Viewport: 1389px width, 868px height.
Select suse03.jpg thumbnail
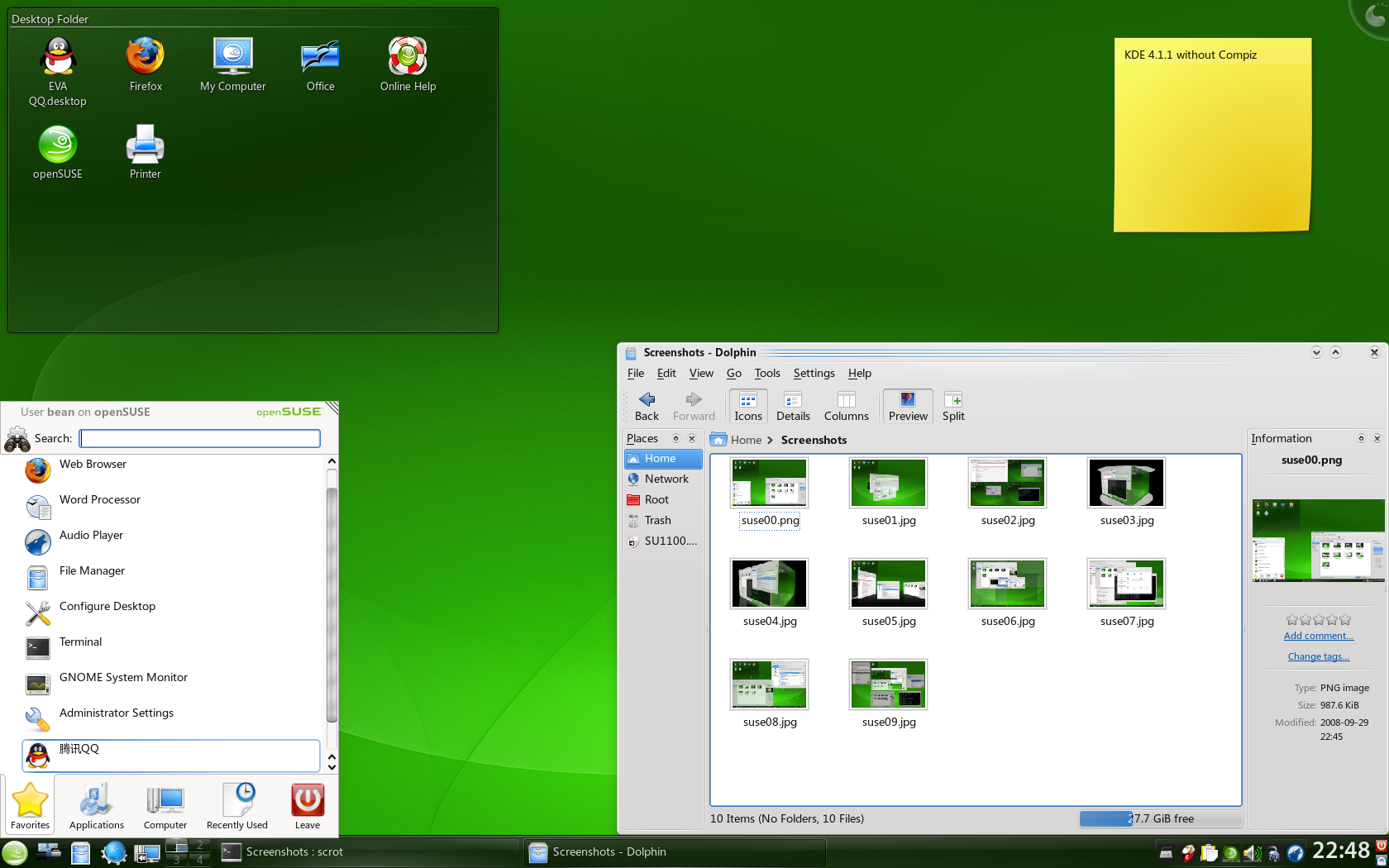pos(1127,483)
